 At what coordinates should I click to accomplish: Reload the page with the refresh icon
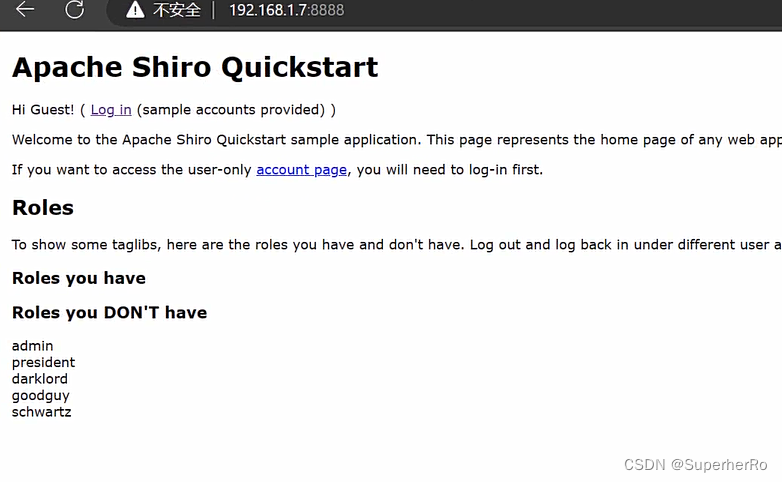[75, 9]
